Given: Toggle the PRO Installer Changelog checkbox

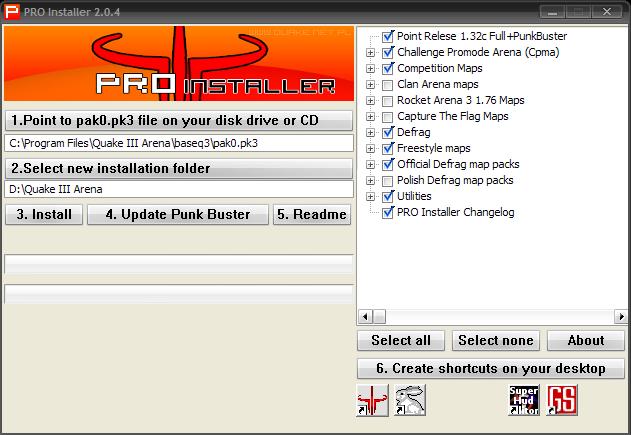Looking at the screenshot, I should (x=387, y=212).
